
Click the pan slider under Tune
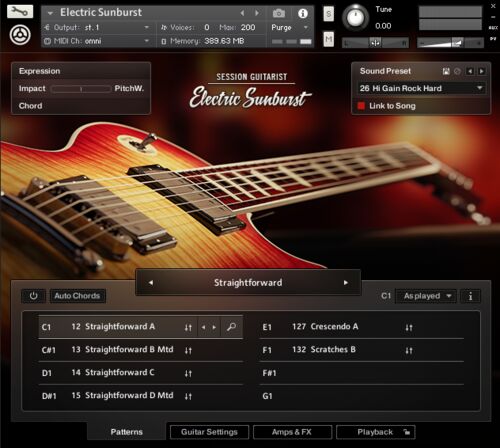click(x=375, y=43)
